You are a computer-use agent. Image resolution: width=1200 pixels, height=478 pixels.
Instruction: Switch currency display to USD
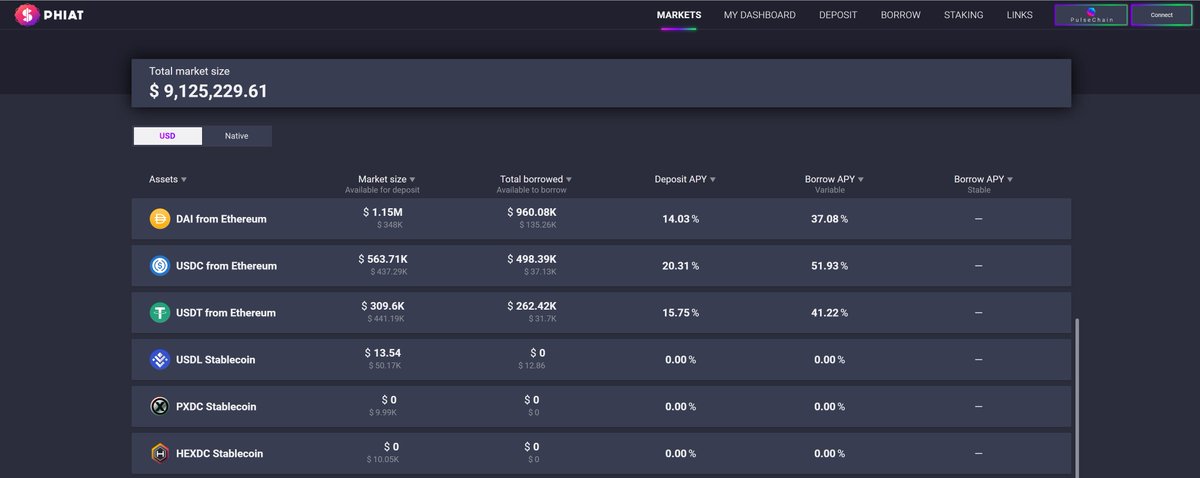pos(167,136)
